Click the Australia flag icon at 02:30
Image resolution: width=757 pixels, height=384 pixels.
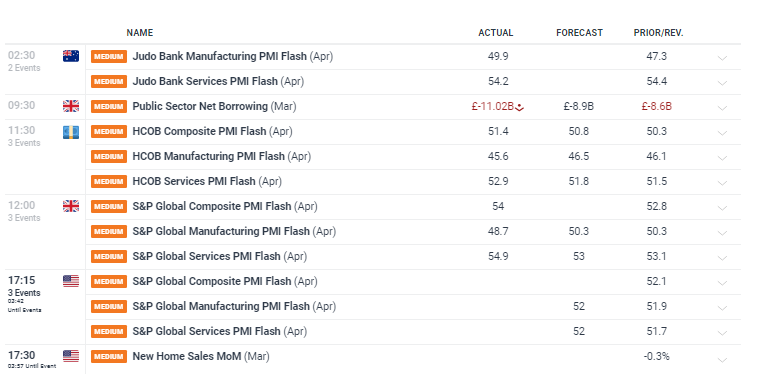[71, 56]
